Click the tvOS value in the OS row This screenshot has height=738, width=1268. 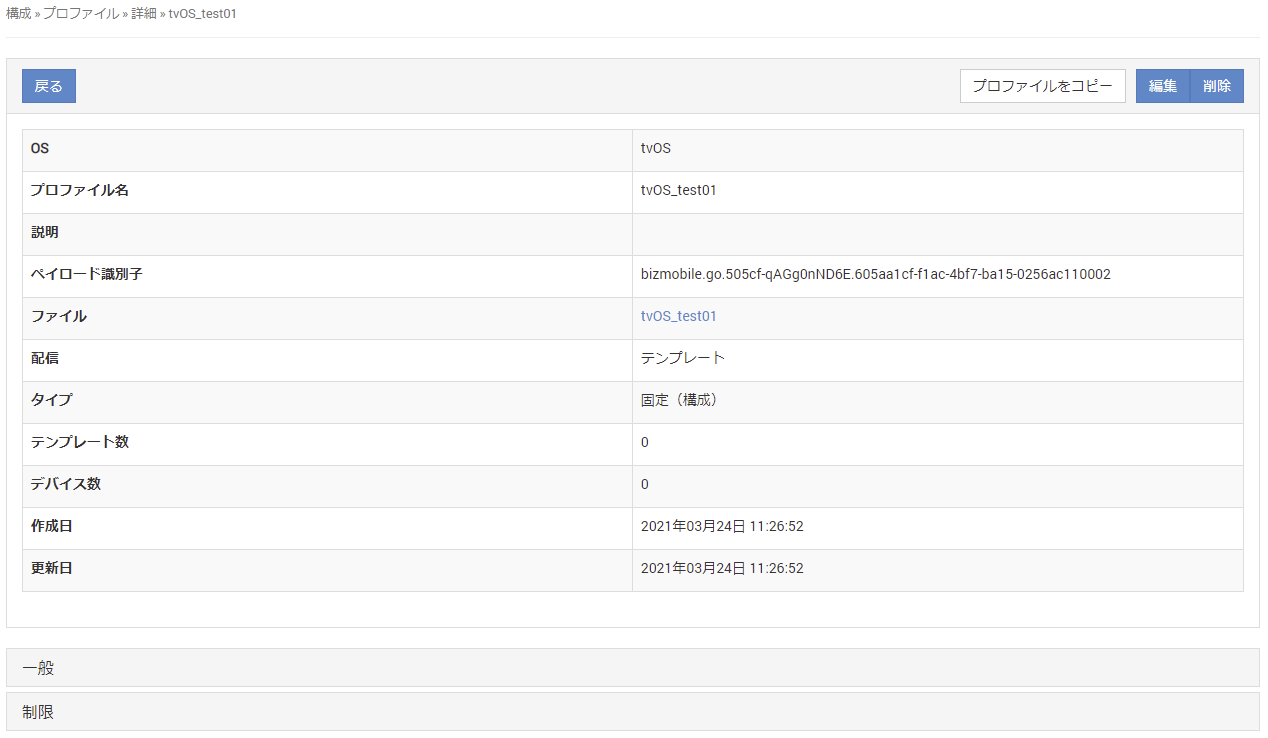(x=656, y=148)
